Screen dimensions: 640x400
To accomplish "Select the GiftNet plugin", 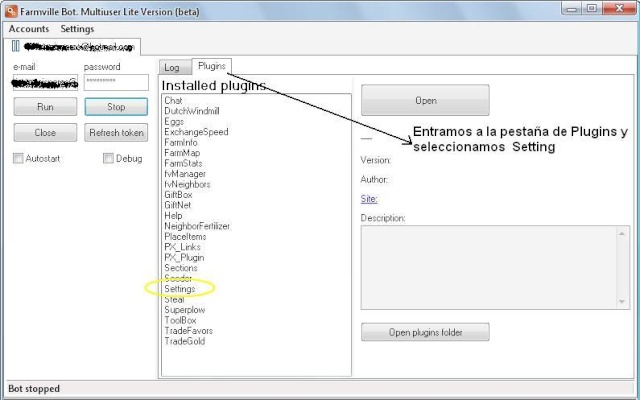I will (x=178, y=205).
